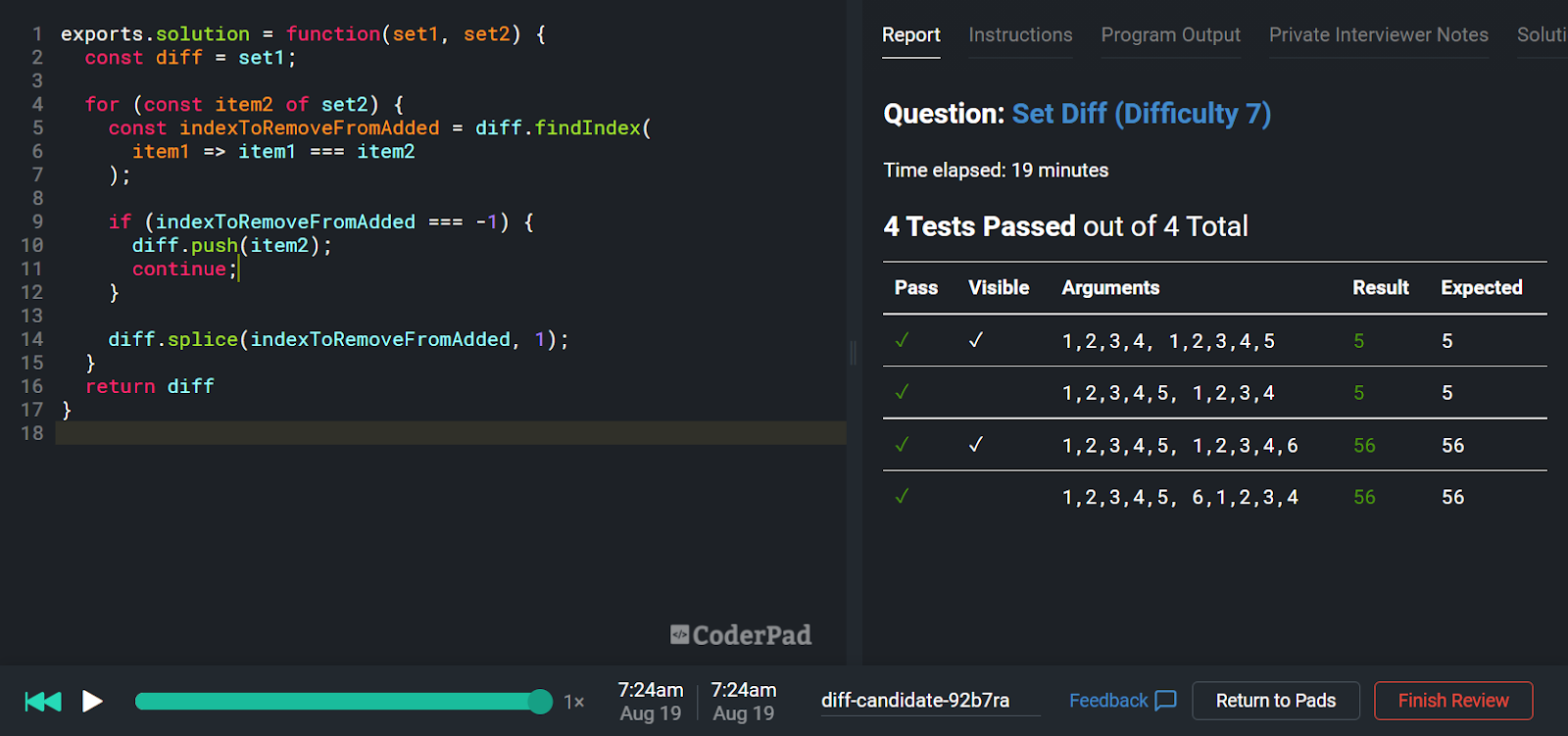Click the pane splitter handle between editor and report
This screenshot has width=1568, height=736.
click(853, 353)
